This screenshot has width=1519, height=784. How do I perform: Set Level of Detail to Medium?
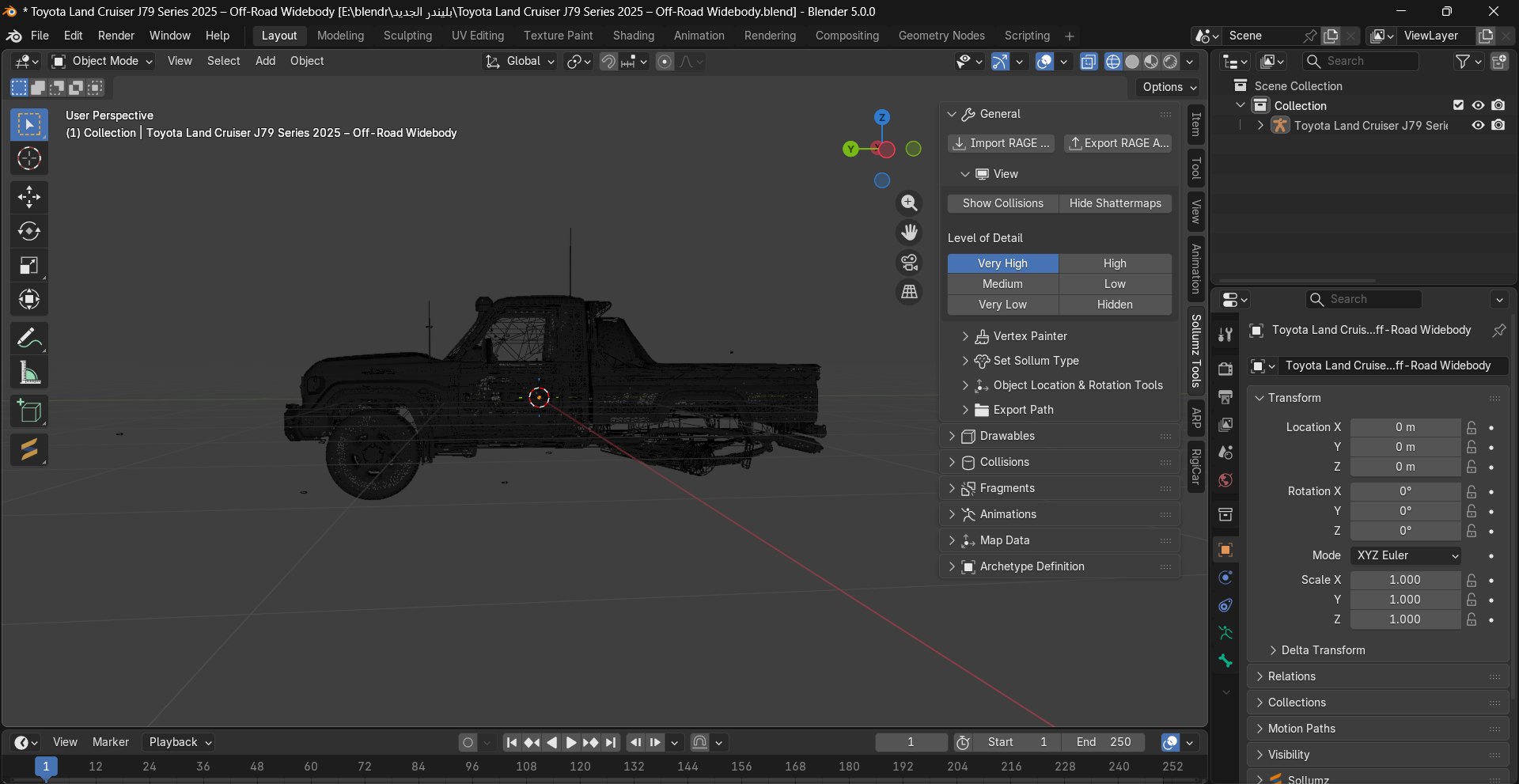pyautogui.click(x=1003, y=284)
